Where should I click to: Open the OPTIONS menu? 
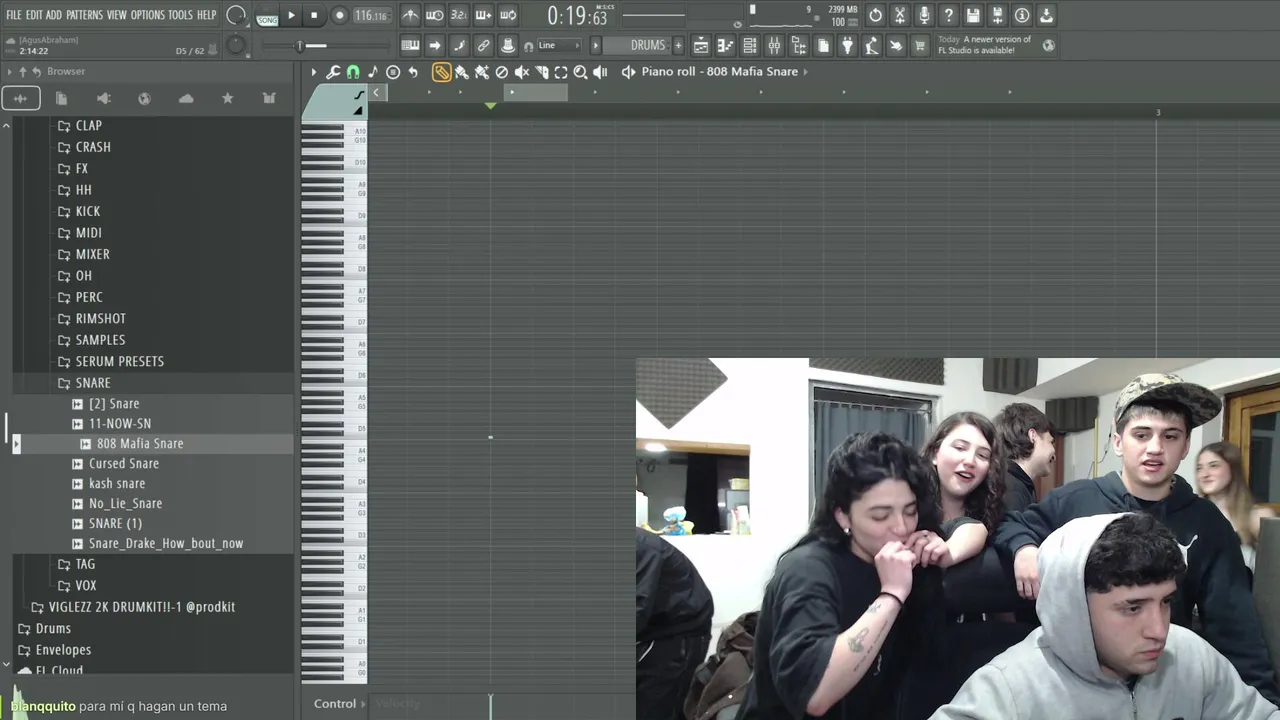click(x=147, y=15)
